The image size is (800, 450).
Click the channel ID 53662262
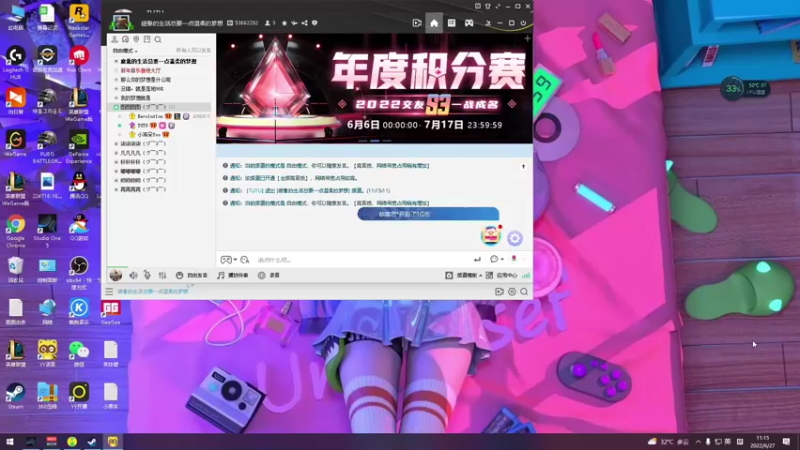tap(246, 23)
